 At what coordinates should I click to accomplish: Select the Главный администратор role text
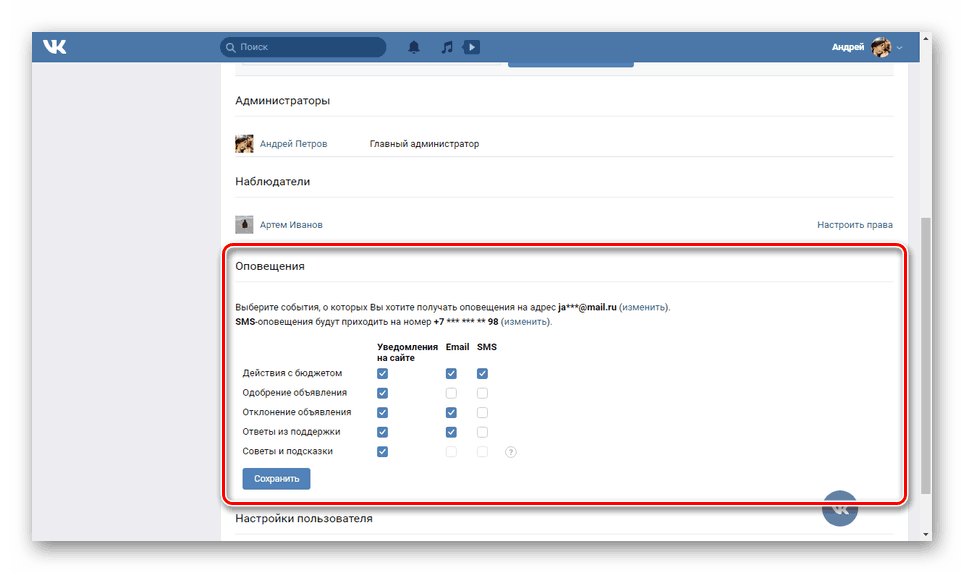pos(424,144)
